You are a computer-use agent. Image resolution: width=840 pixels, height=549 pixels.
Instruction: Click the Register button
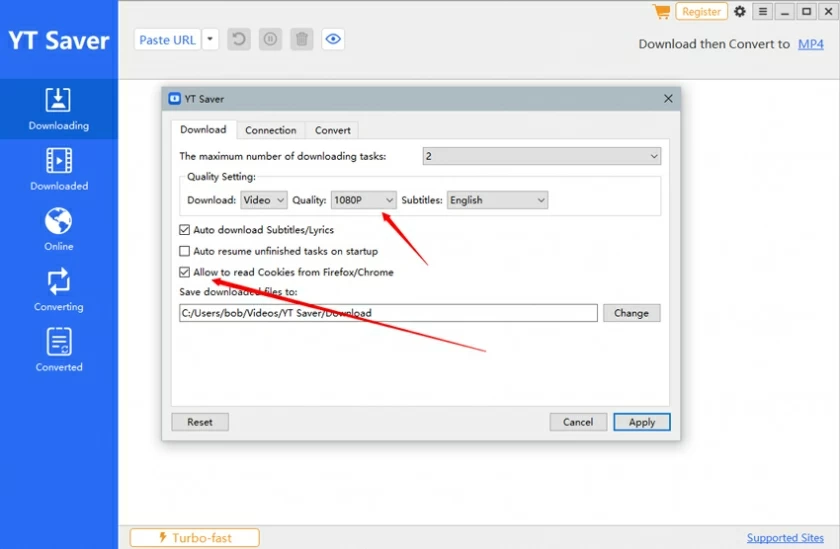pyautogui.click(x=701, y=11)
